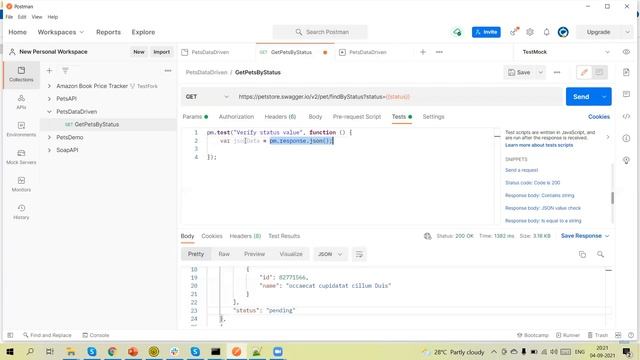Open the settings gear icon

[x=530, y=32]
